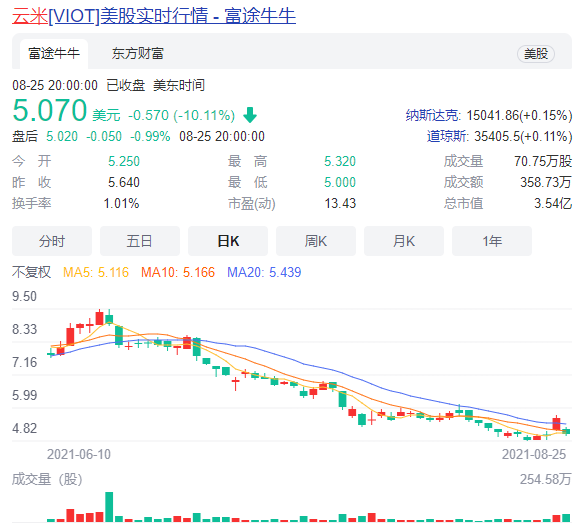Click the 道琼斯 index label
Viewport: 582px width, 530px height.
pyautogui.click(x=448, y=136)
